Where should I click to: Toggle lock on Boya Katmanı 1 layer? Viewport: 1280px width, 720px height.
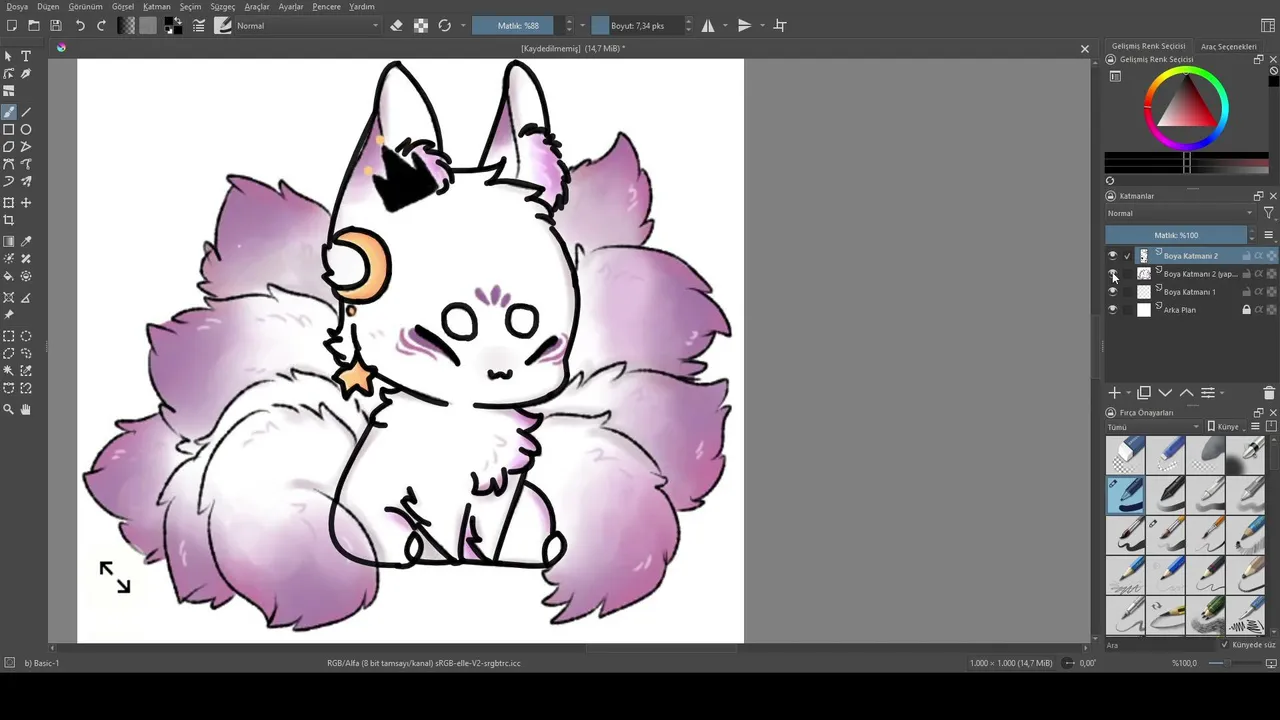point(1246,292)
